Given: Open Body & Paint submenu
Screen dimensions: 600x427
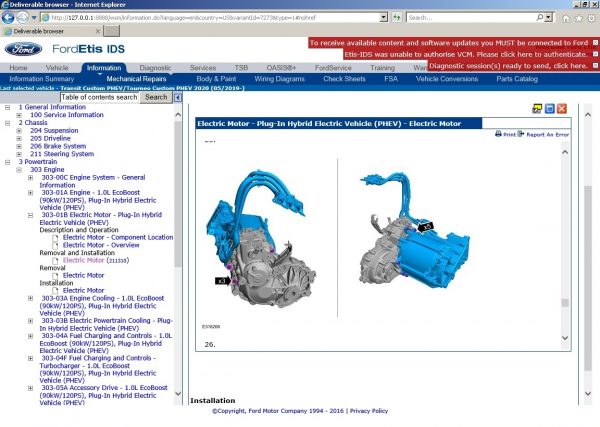Looking at the screenshot, I should click(x=216, y=79).
